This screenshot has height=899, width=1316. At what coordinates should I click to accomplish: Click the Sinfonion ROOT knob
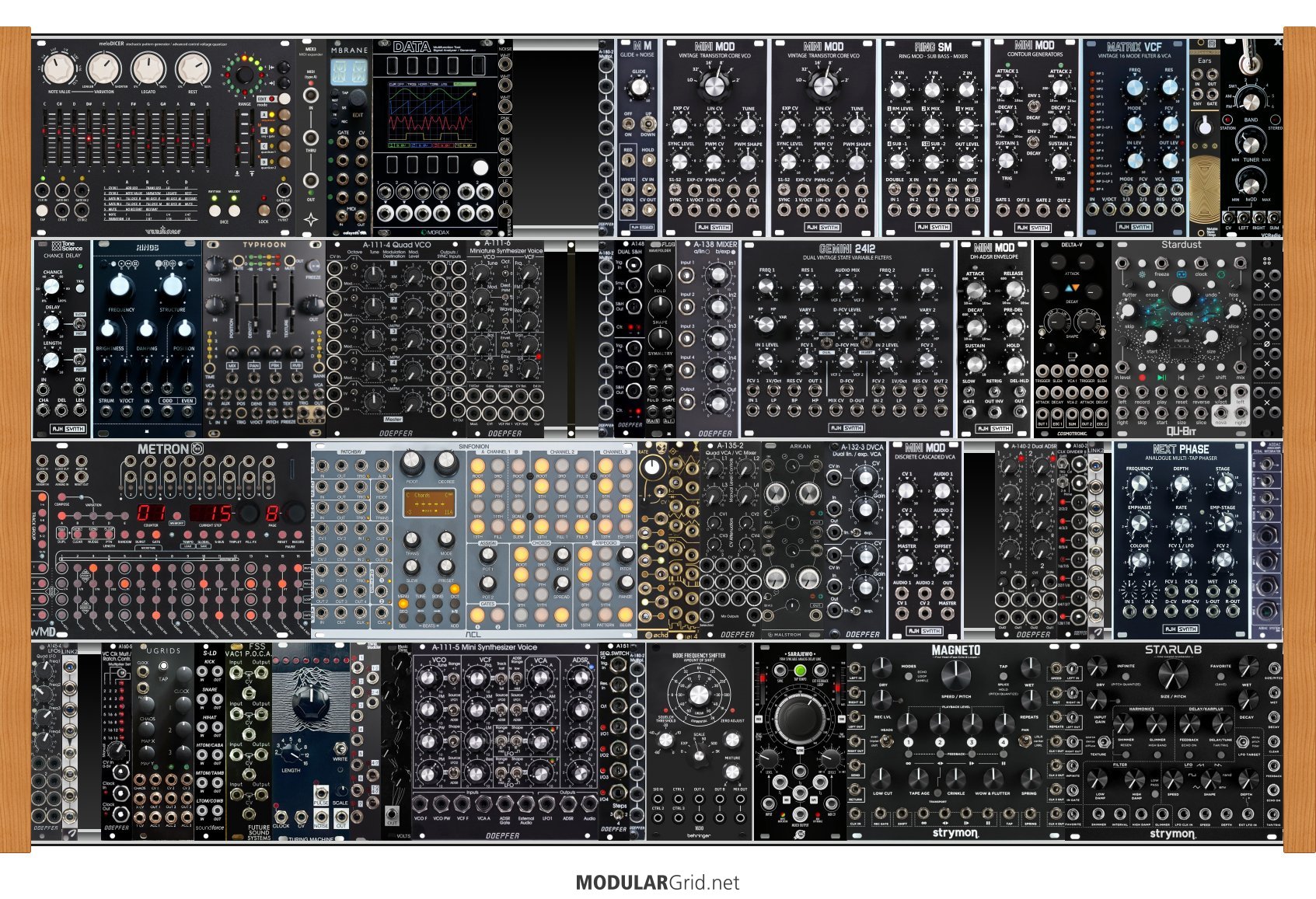pyautogui.click(x=411, y=463)
